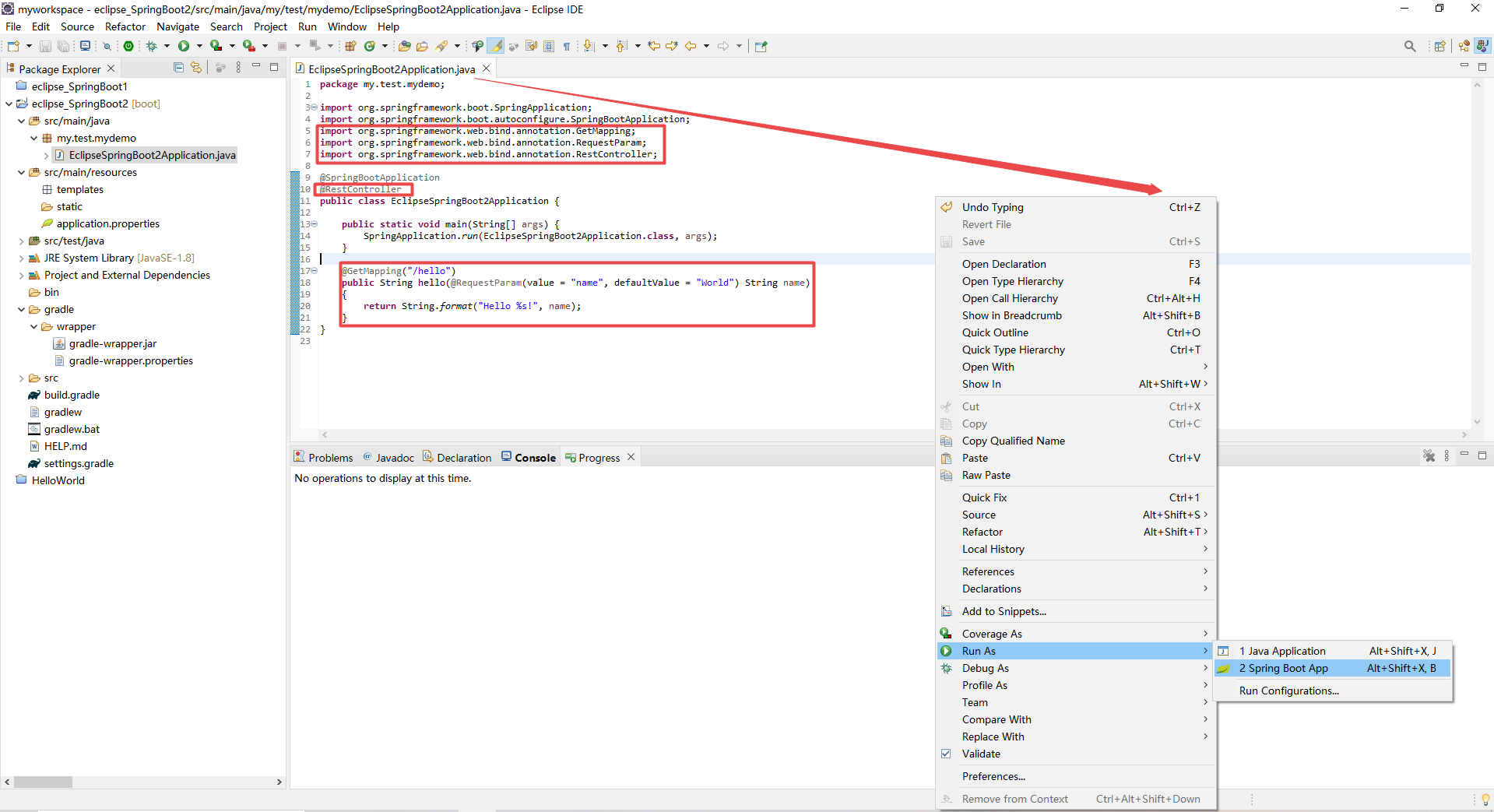The image size is (1494, 812).
Task: Collapse the gradle folder node
Action: (x=21, y=309)
